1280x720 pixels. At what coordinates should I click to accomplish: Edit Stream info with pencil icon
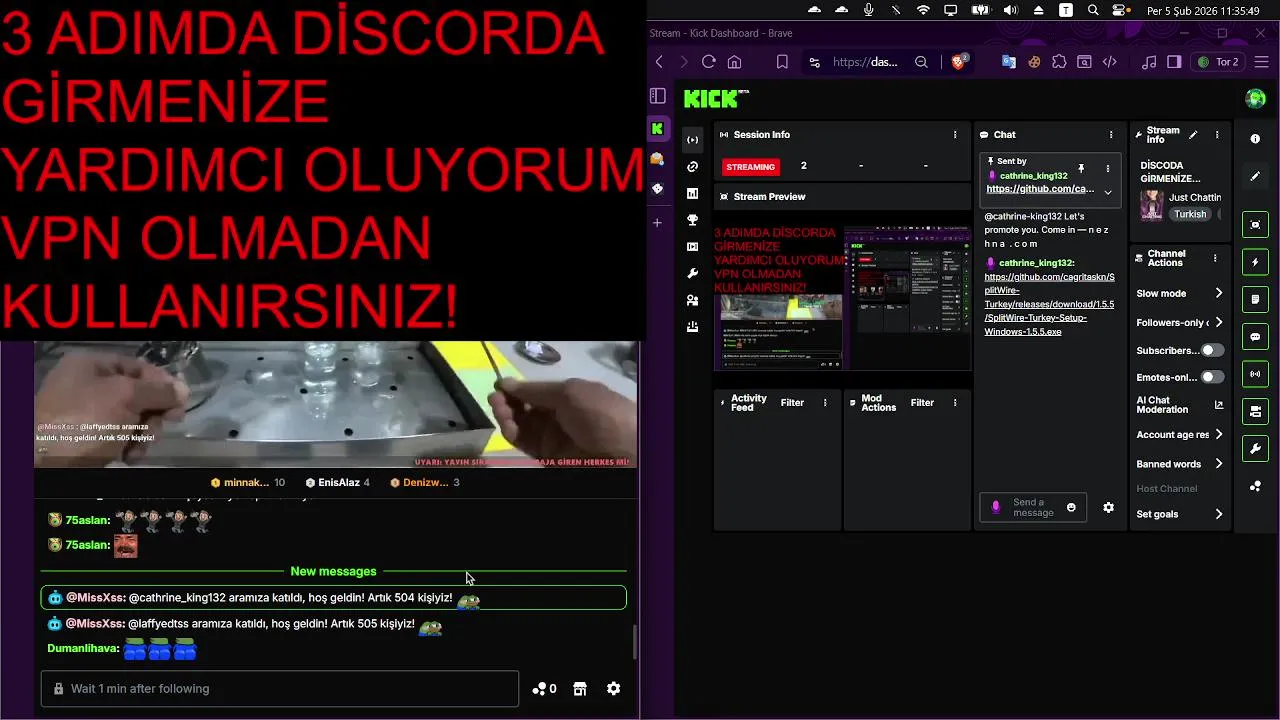1193,134
